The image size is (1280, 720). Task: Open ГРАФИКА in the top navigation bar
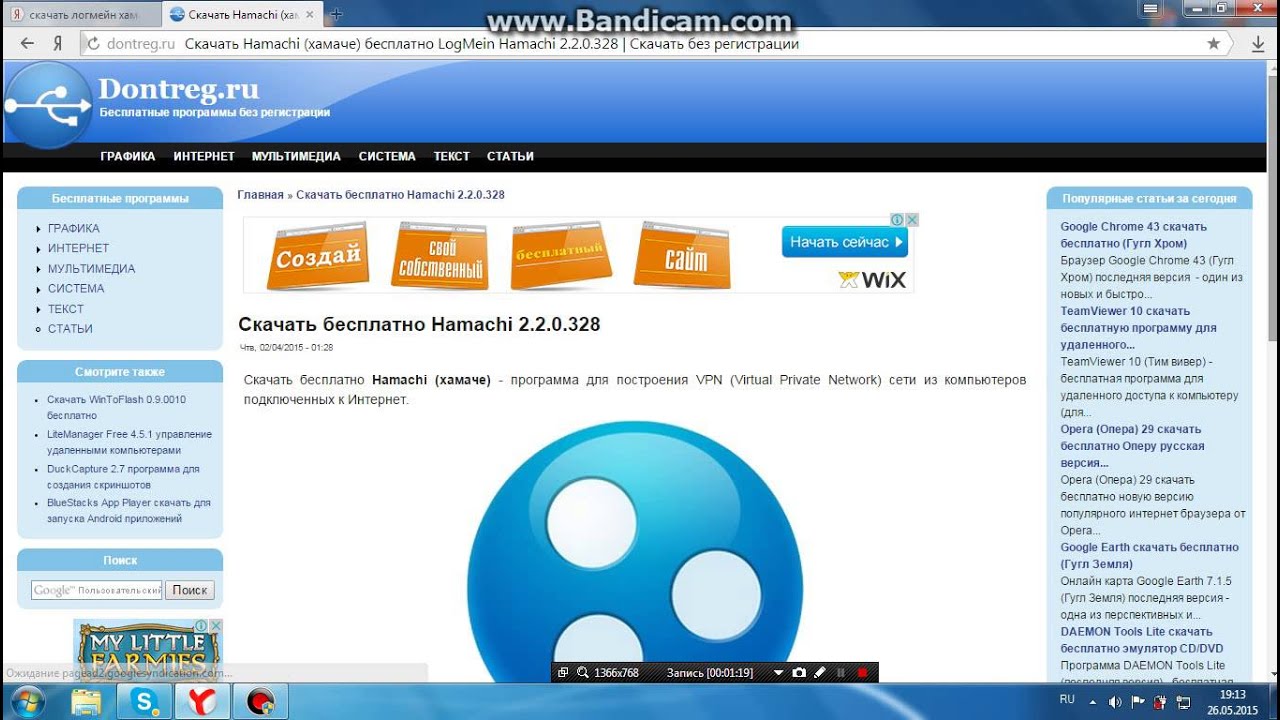[x=128, y=156]
